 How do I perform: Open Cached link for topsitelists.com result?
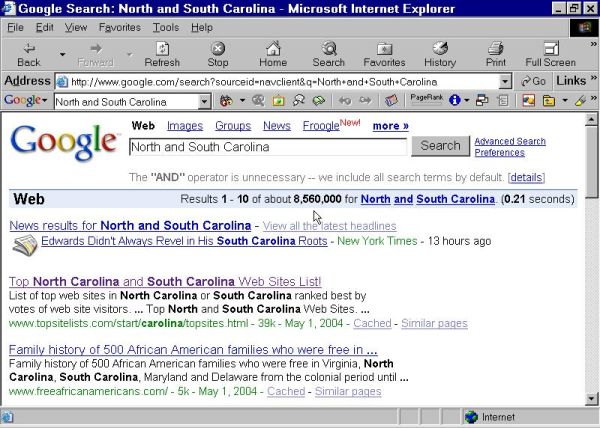pyautogui.click(x=372, y=323)
